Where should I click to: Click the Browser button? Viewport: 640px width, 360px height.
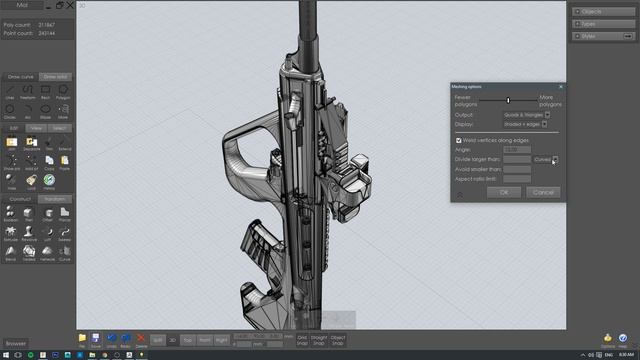pyautogui.click(x=16, y=343)
